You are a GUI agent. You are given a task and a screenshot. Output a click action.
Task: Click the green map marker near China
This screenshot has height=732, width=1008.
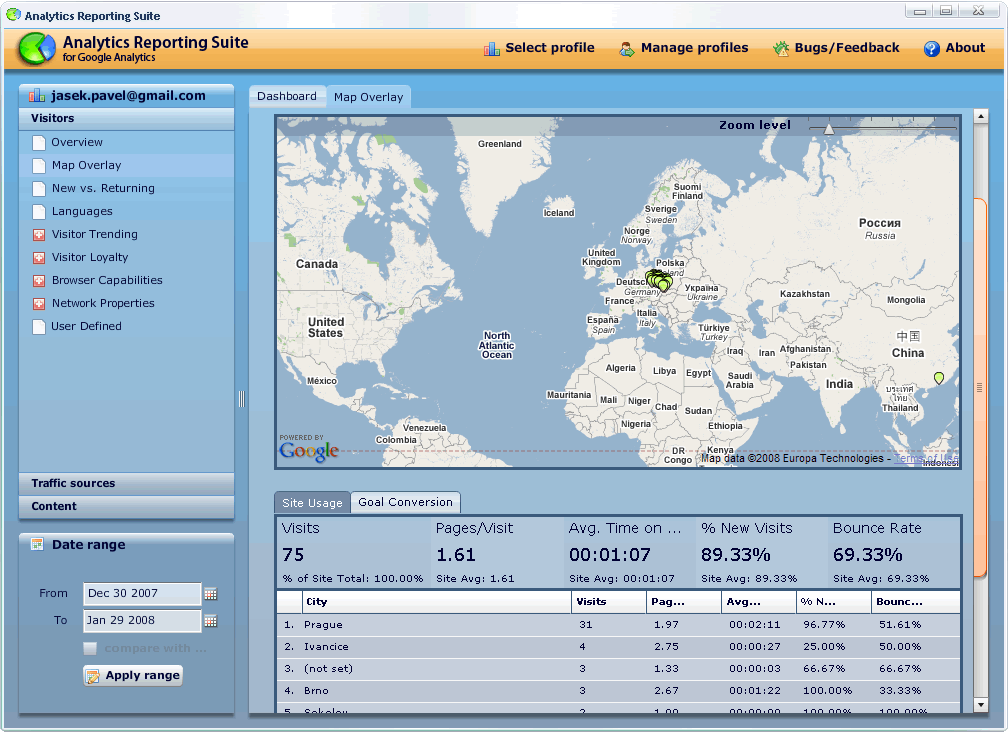point(939,378)
